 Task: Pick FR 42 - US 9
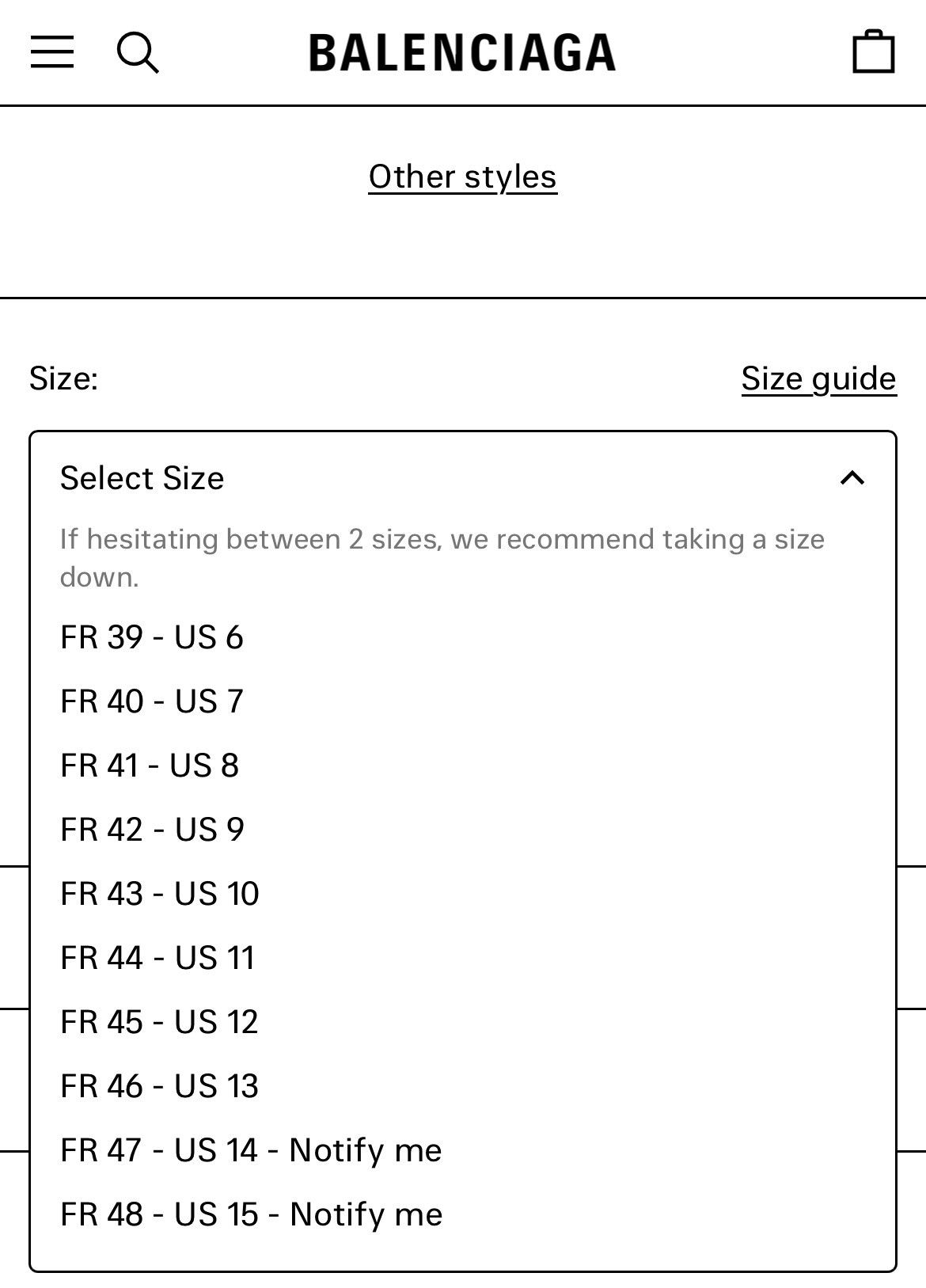pyautogui.click(x=463, y=830)
